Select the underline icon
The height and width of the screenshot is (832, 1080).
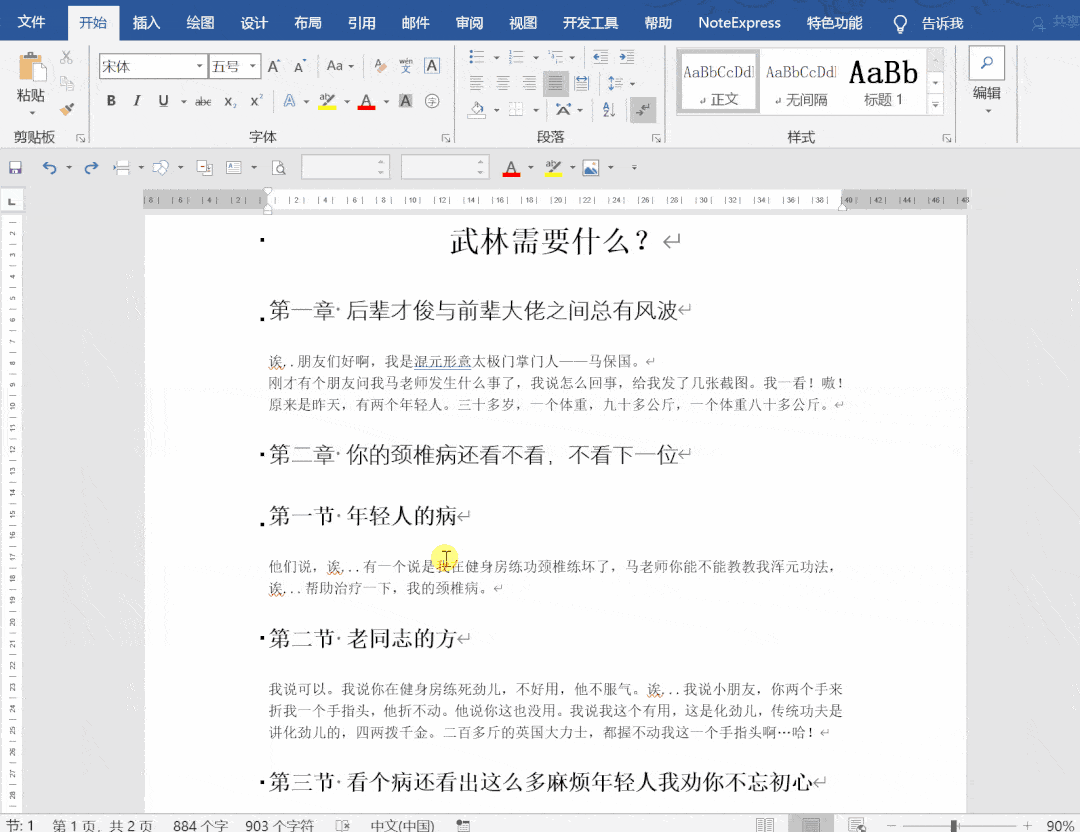click(163, 100)
